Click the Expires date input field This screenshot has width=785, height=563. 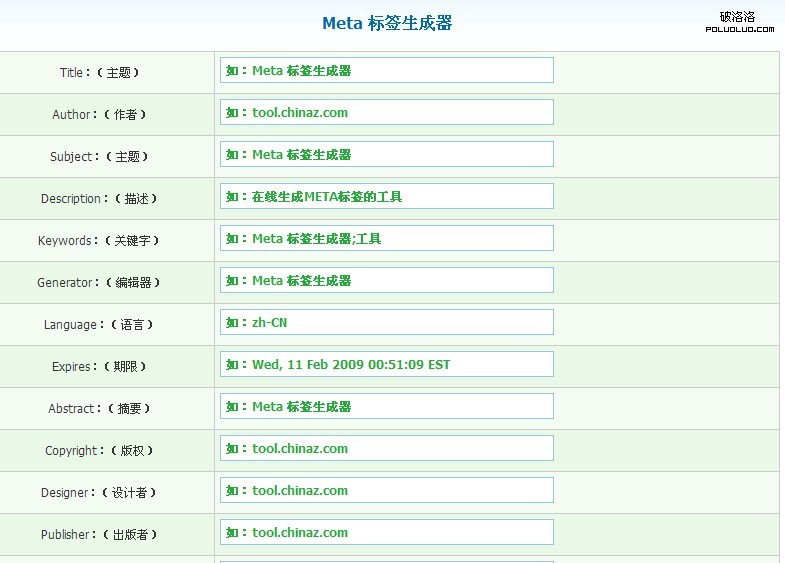tap(386, 365)
